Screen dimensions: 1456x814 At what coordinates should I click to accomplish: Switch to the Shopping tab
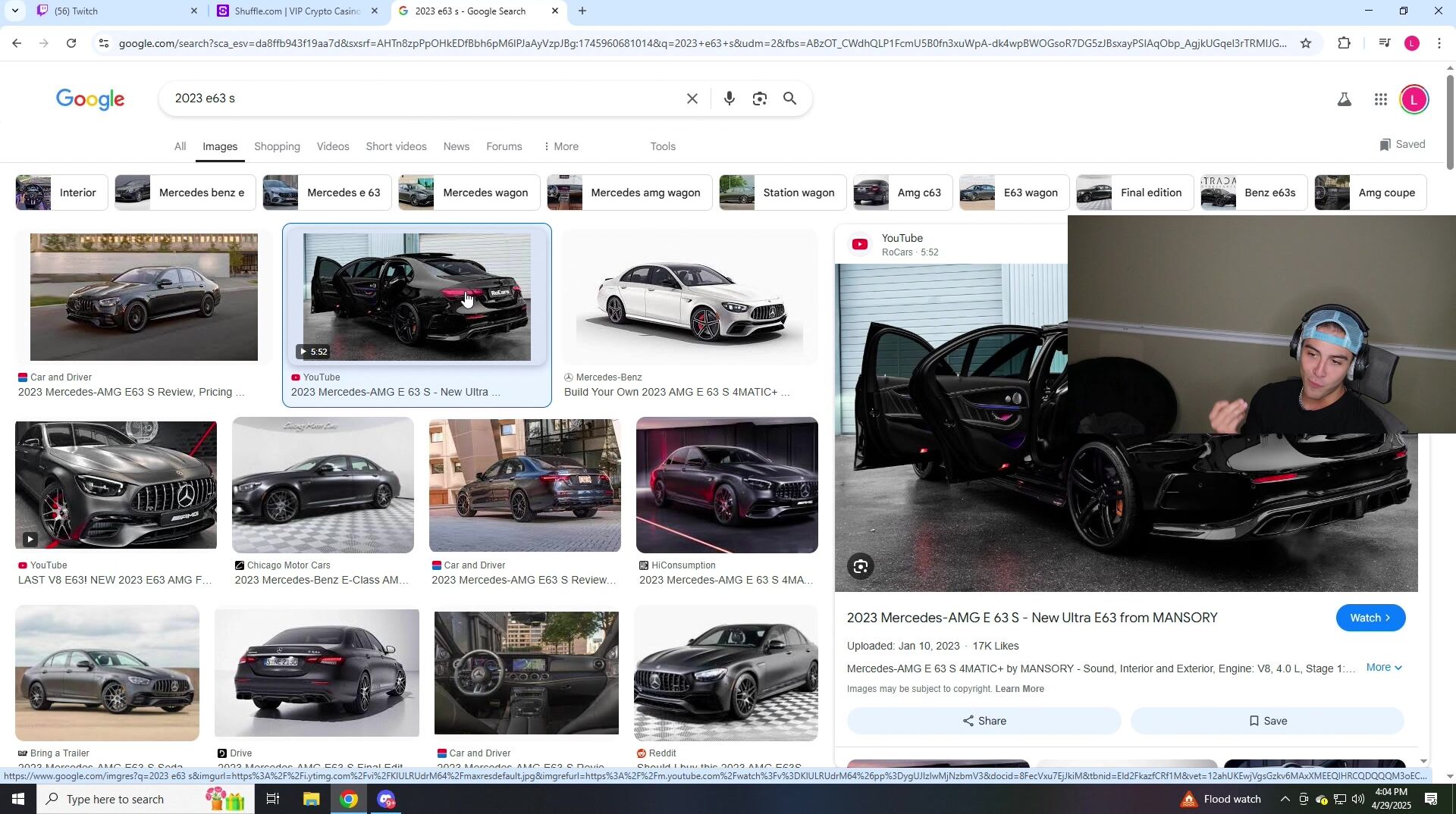click(277, 146)
